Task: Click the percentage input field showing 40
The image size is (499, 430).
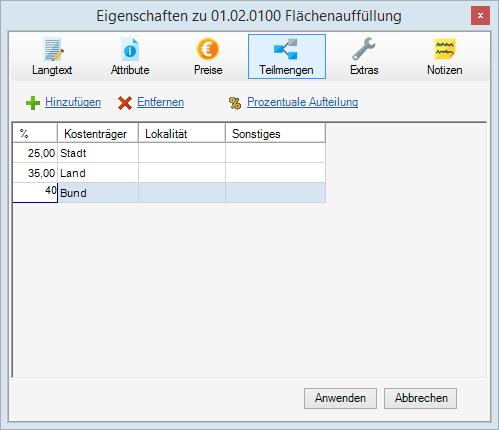Action: pos(35,192)
